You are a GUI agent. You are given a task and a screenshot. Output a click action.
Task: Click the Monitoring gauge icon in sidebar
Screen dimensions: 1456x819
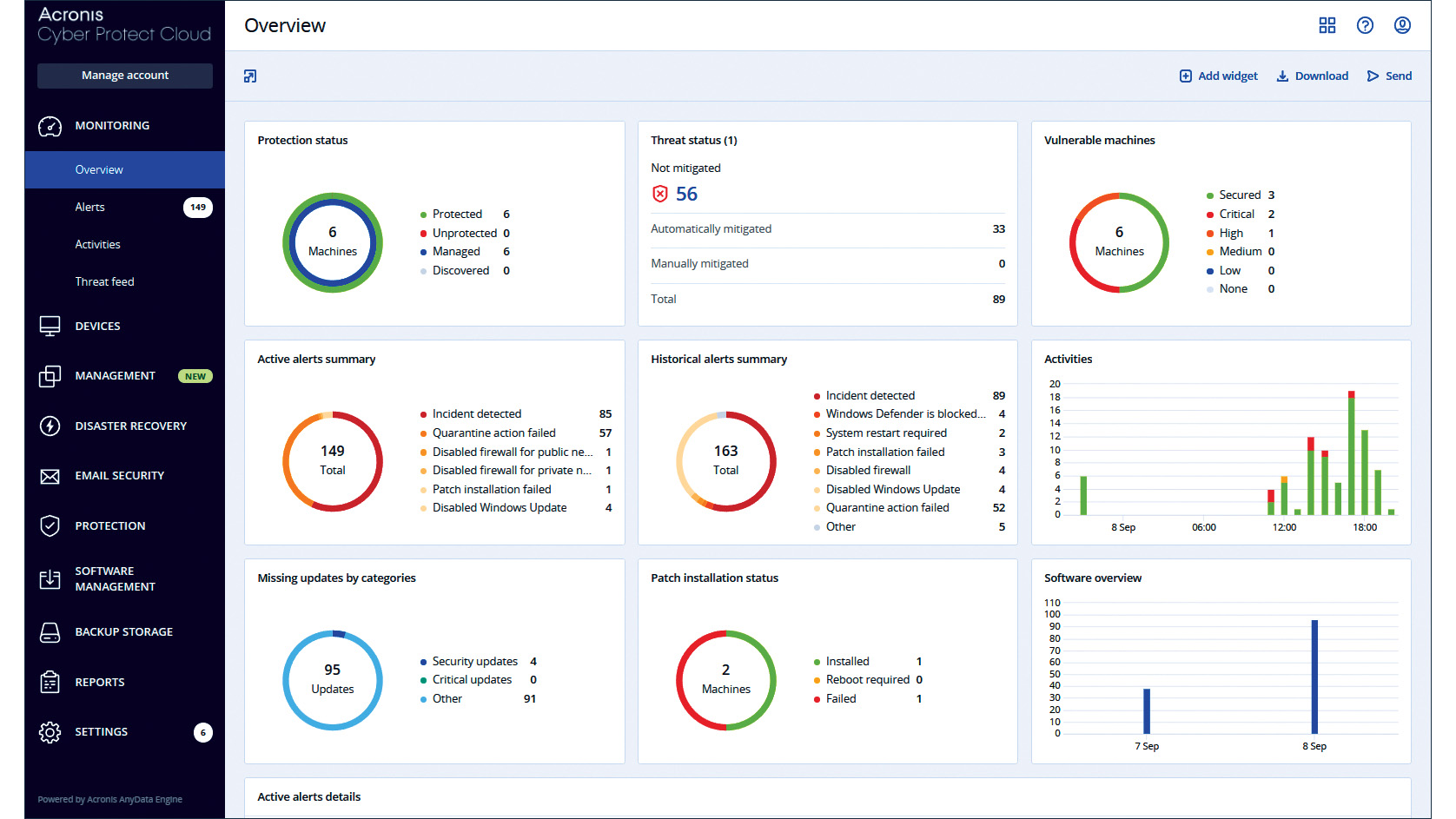(50, 127)
